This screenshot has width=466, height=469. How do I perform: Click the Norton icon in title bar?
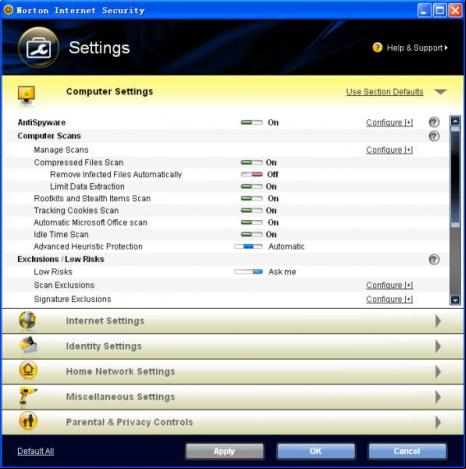click(x=8, y=10)
